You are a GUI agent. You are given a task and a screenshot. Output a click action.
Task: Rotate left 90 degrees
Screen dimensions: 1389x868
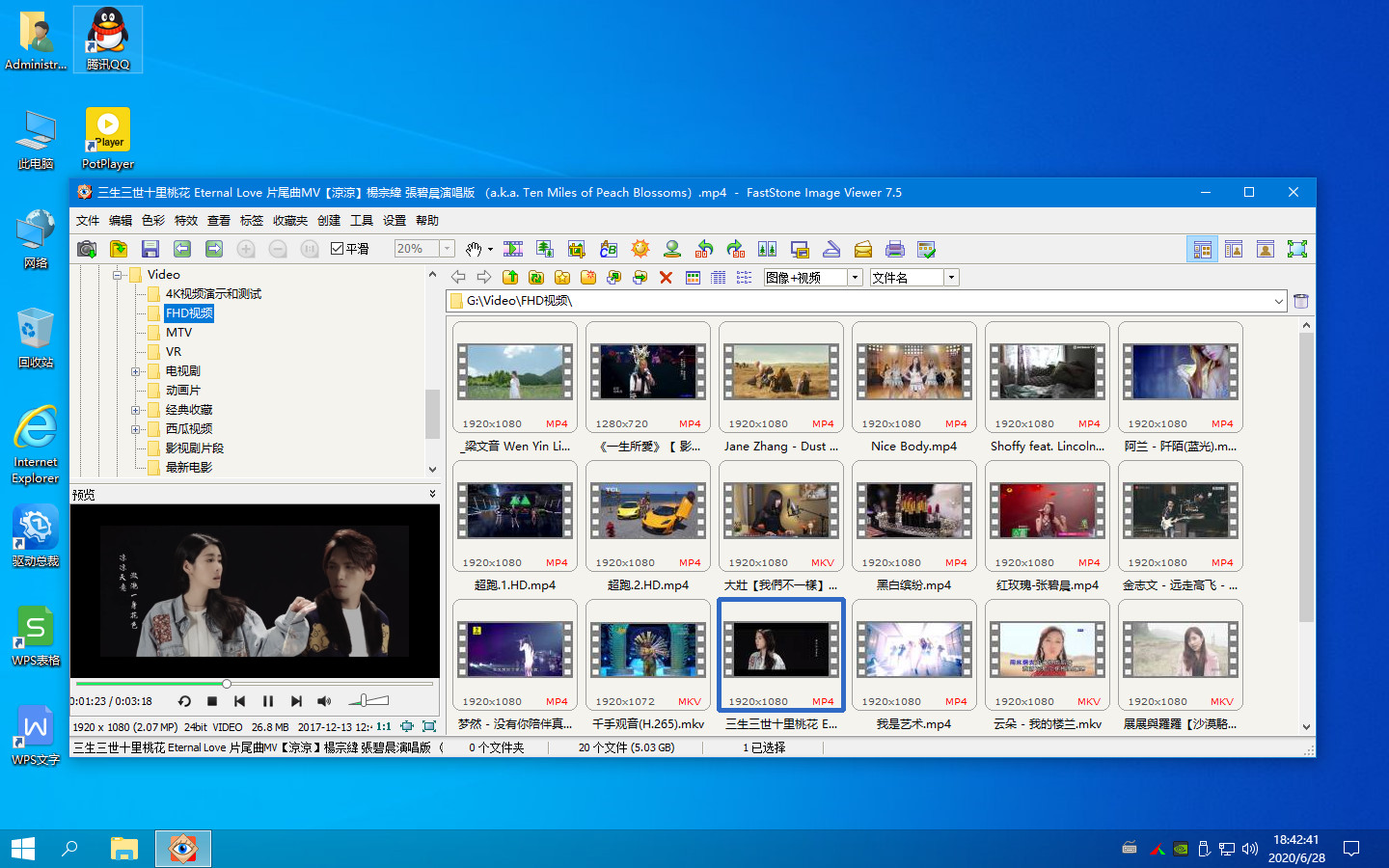pyautogui.click(x=704, y=249)
